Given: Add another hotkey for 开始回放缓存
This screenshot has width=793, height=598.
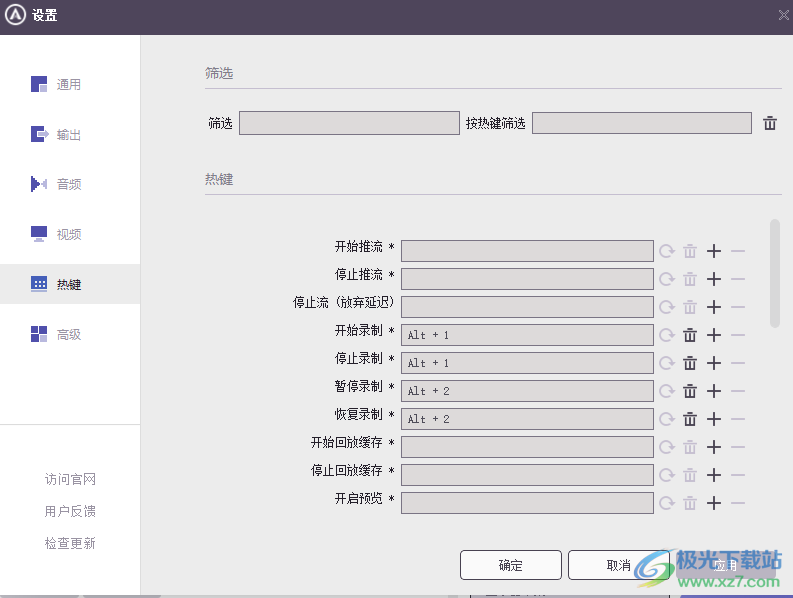Looking at the screenshot, I should point(714,447).
